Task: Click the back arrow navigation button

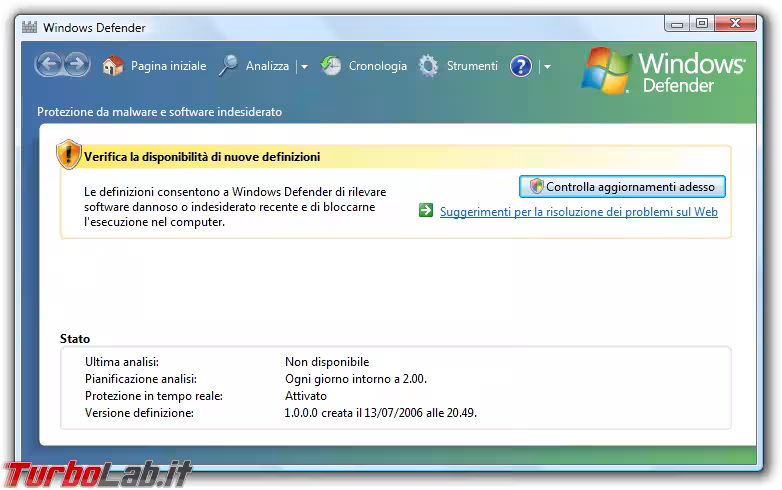Action: (48, 66)
